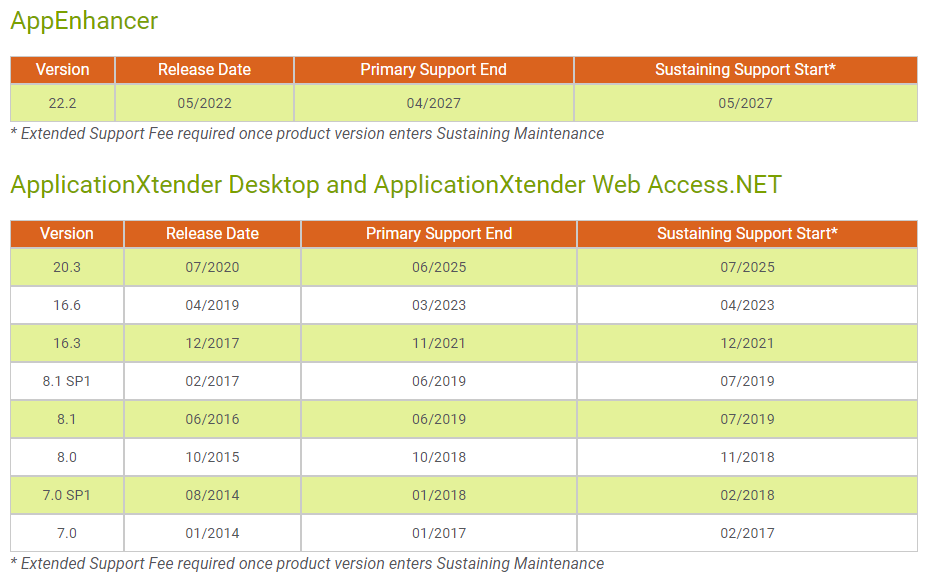Click Release Date header in ApplicationXtender table
Image resolution: width=939 pixels, height=581 pixels.
pos(212,234)
